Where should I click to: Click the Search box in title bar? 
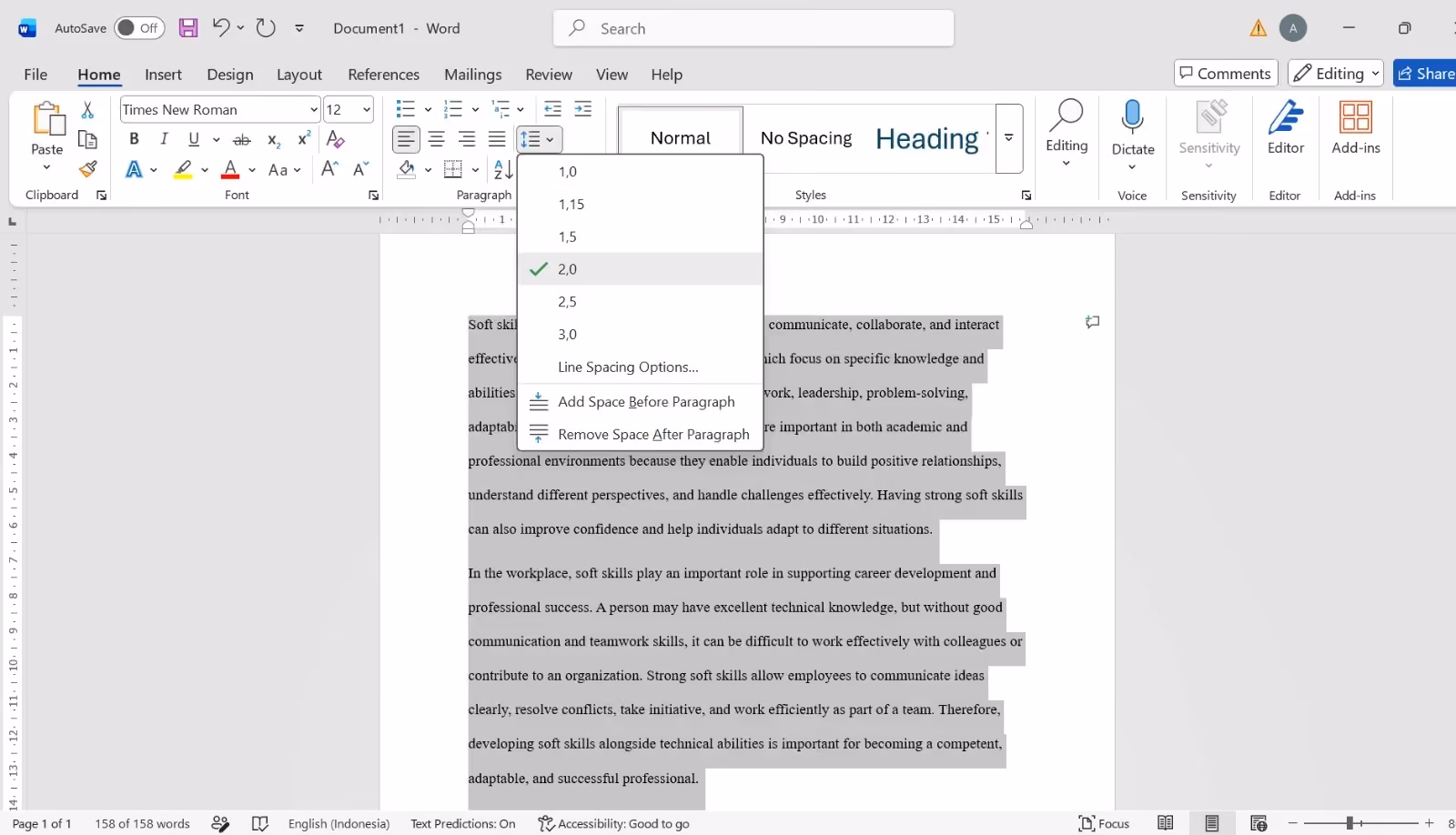(753, 28)
